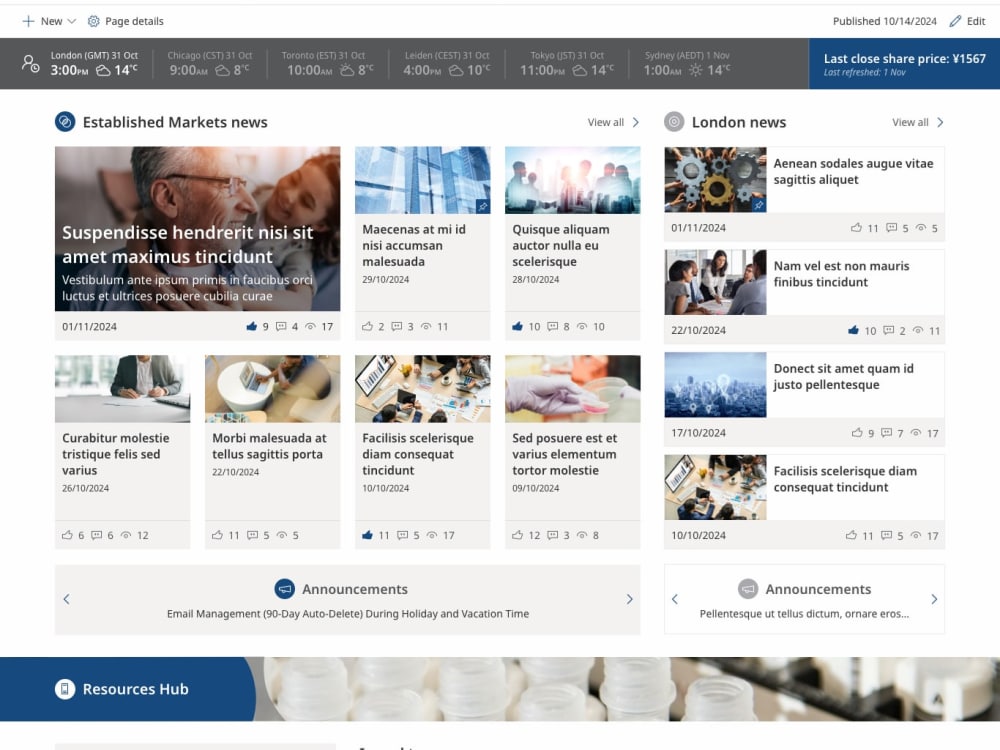Like the Curabitur molestie article
Screen dimensions: 1000x750
67,535
